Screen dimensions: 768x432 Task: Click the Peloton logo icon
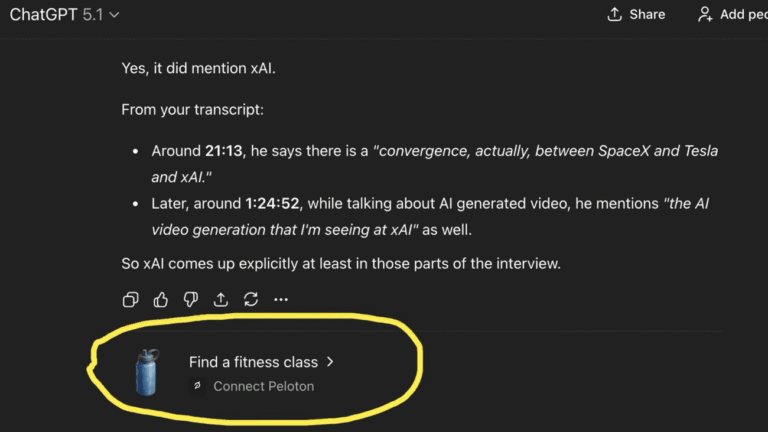pos(197,386)
